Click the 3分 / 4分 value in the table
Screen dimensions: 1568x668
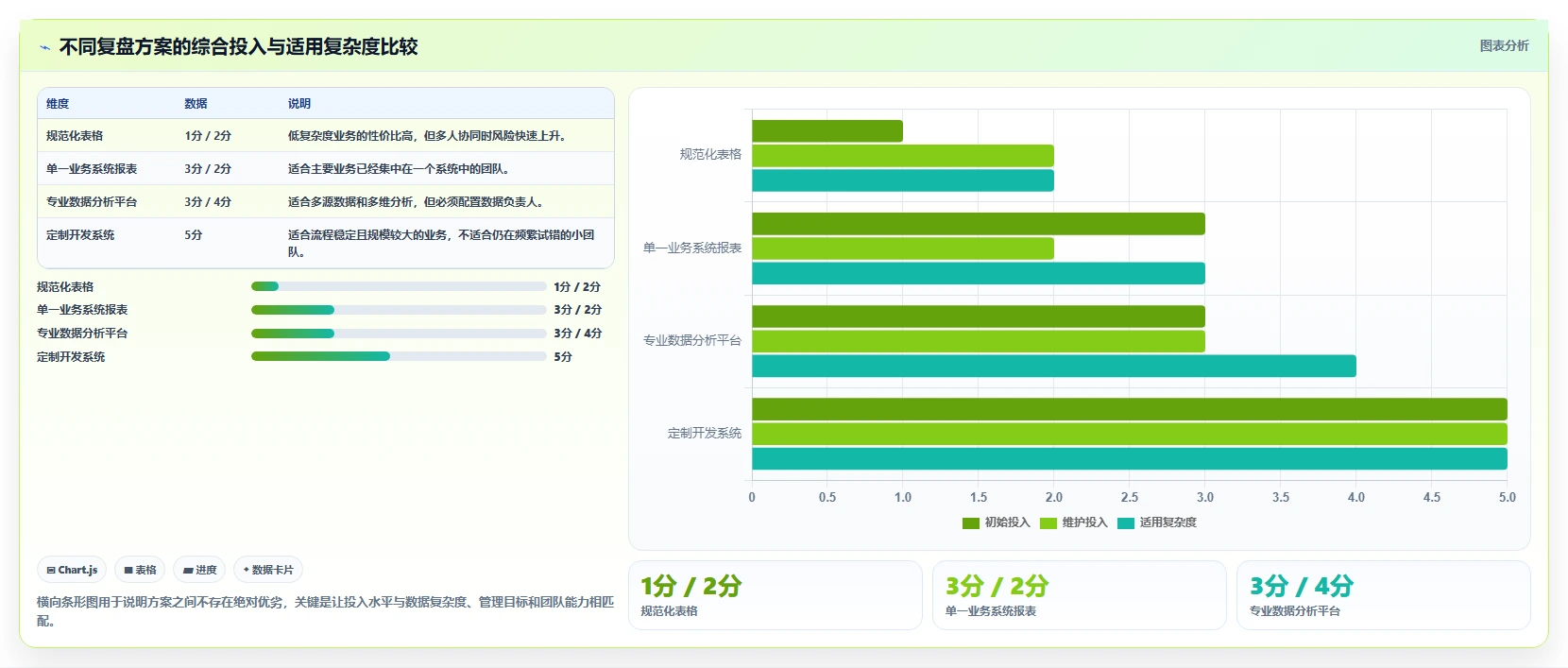tap(208, 202)
